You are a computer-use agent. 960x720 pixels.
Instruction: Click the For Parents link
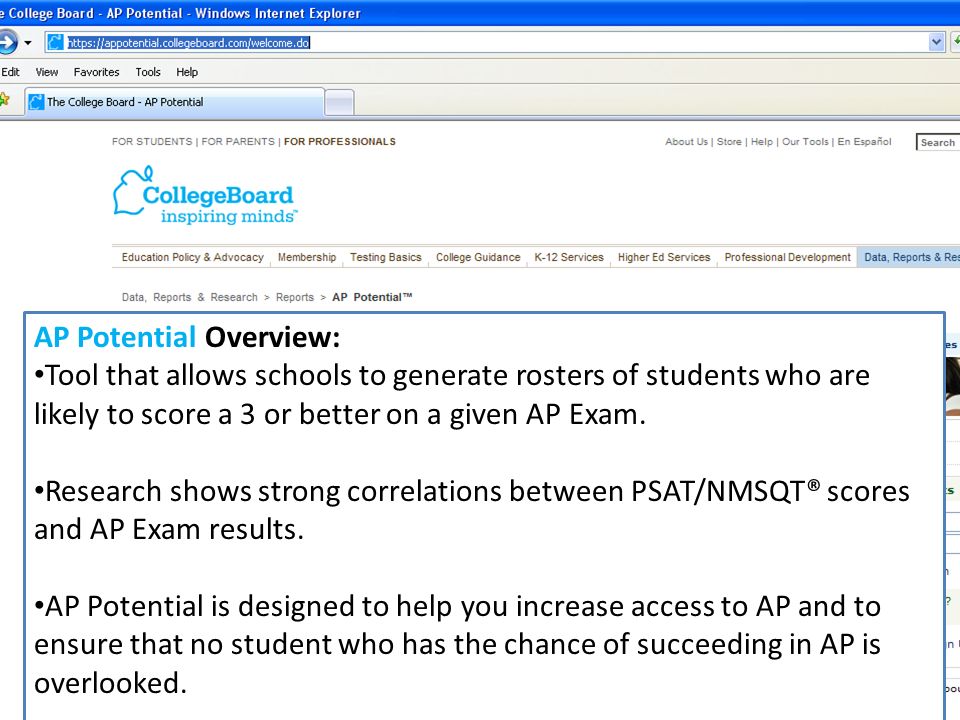click(238, 141)
